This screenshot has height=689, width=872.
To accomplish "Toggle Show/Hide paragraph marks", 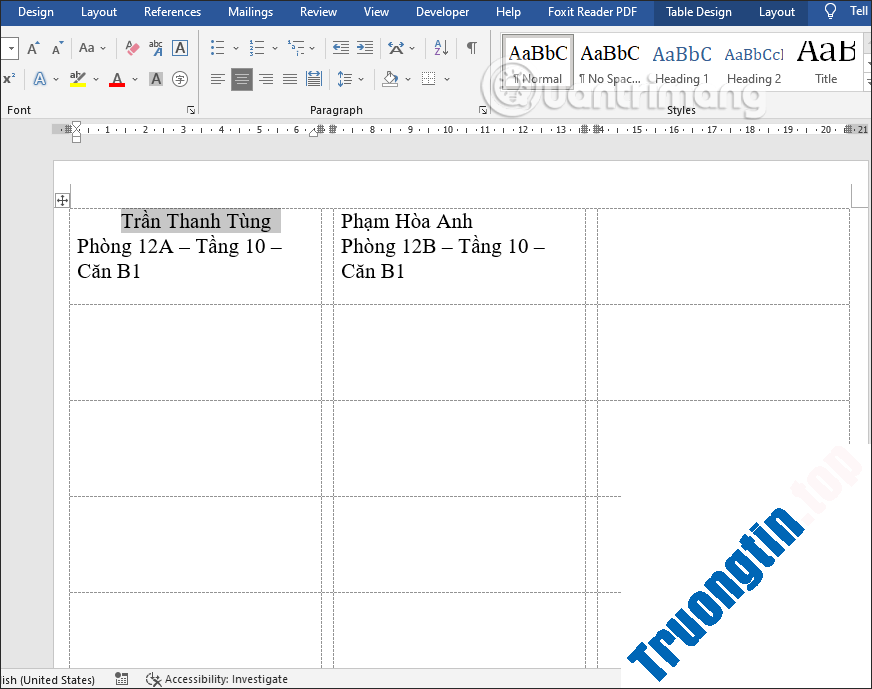I will click(471, 48).
